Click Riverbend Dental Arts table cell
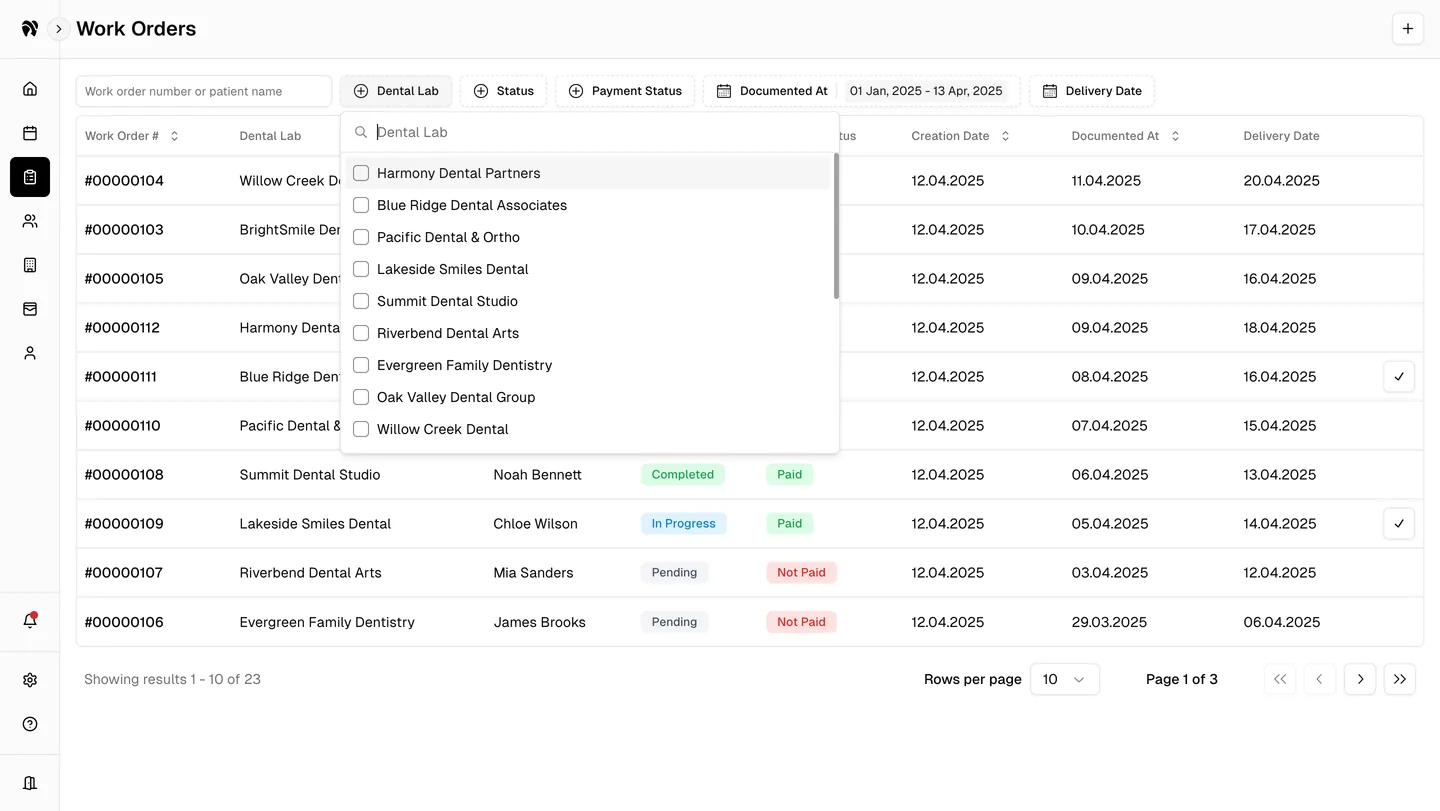 pos(310,573)
